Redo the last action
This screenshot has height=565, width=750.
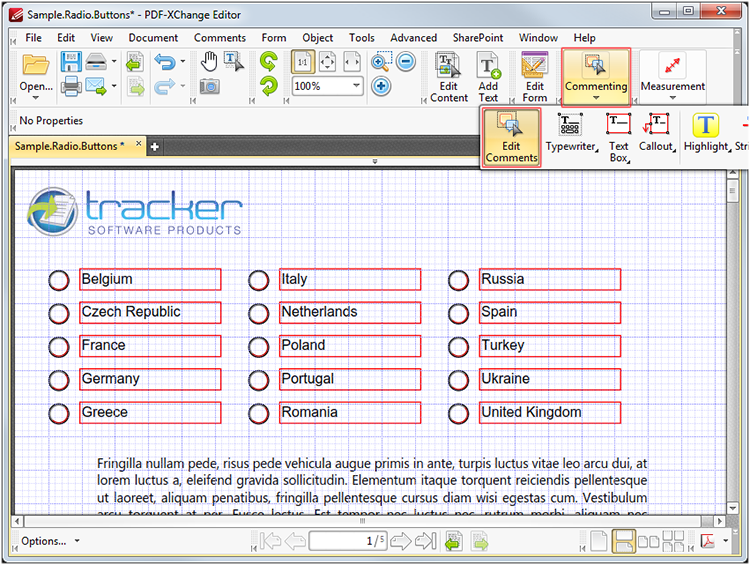coord(165,86)
